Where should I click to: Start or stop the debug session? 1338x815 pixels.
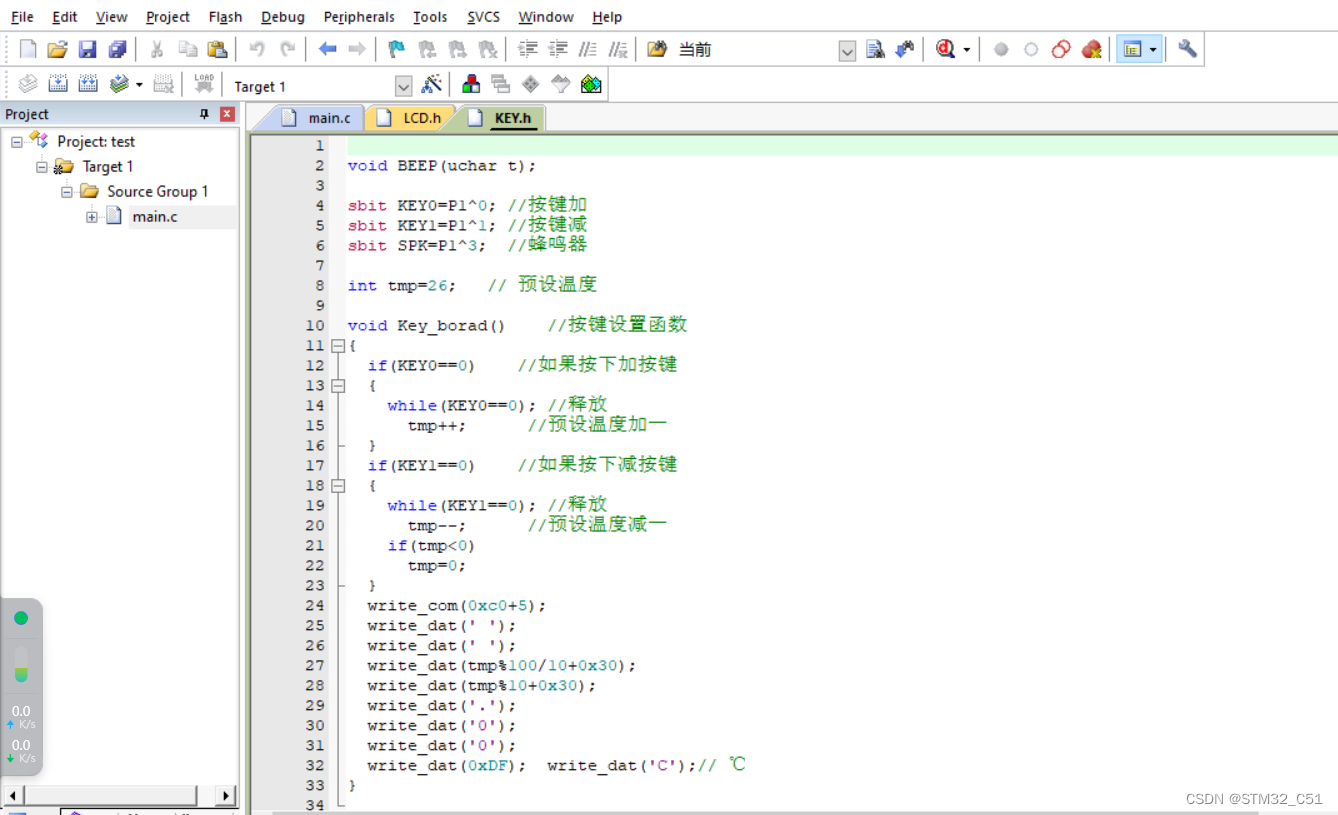click(945, 49)
